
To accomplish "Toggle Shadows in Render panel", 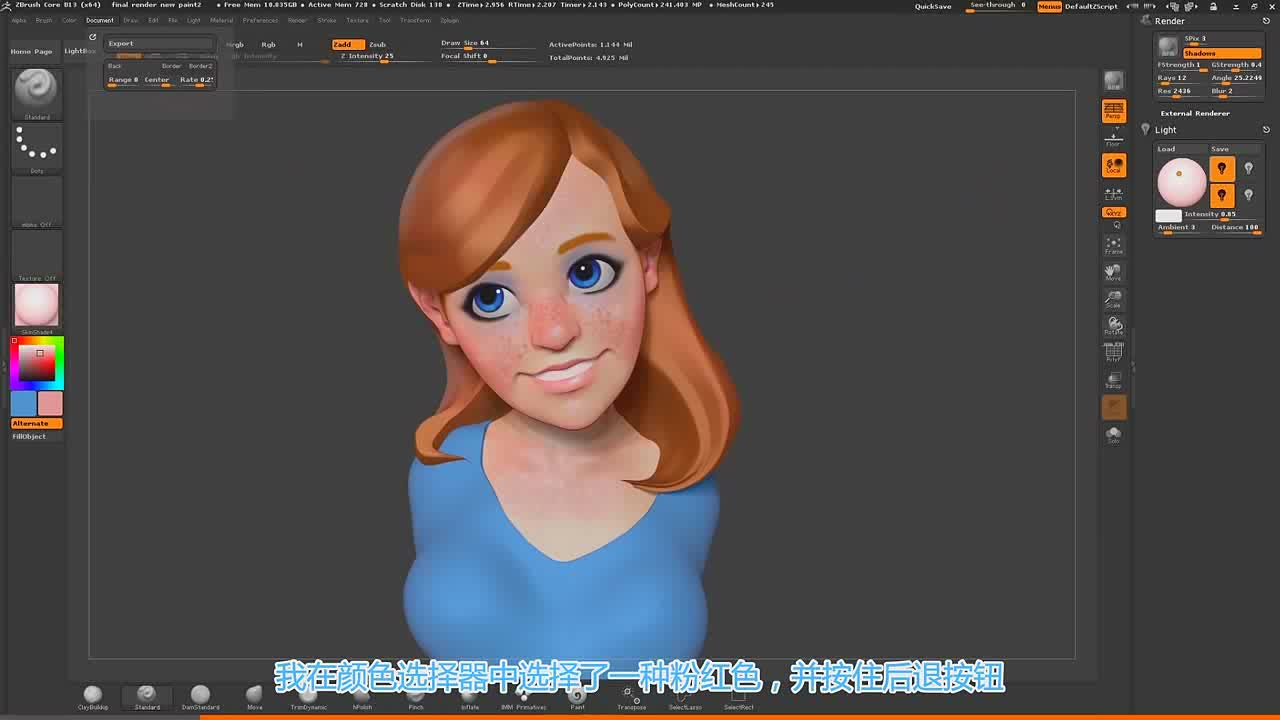I will (x=1221, y=53).
